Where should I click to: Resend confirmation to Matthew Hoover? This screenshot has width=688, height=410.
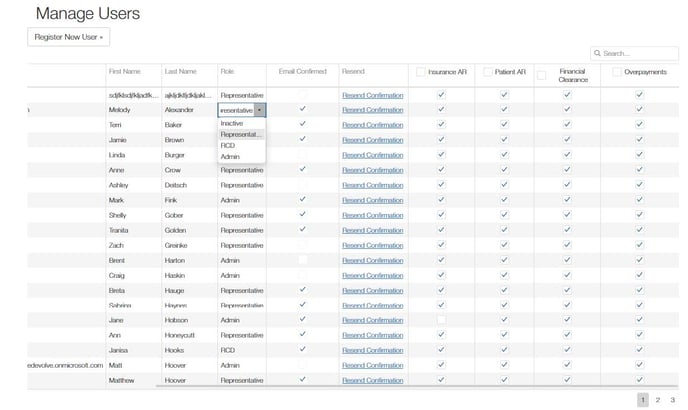coord(372,380)
